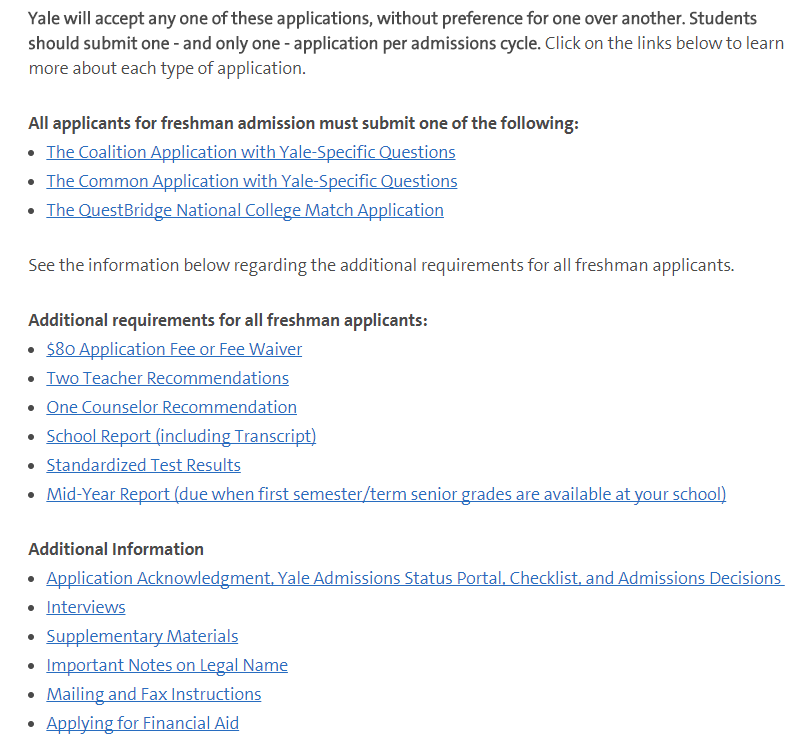The image size is (800, 752).
Task: Click the Mid-Year Report link
Action: pos(386,495)
